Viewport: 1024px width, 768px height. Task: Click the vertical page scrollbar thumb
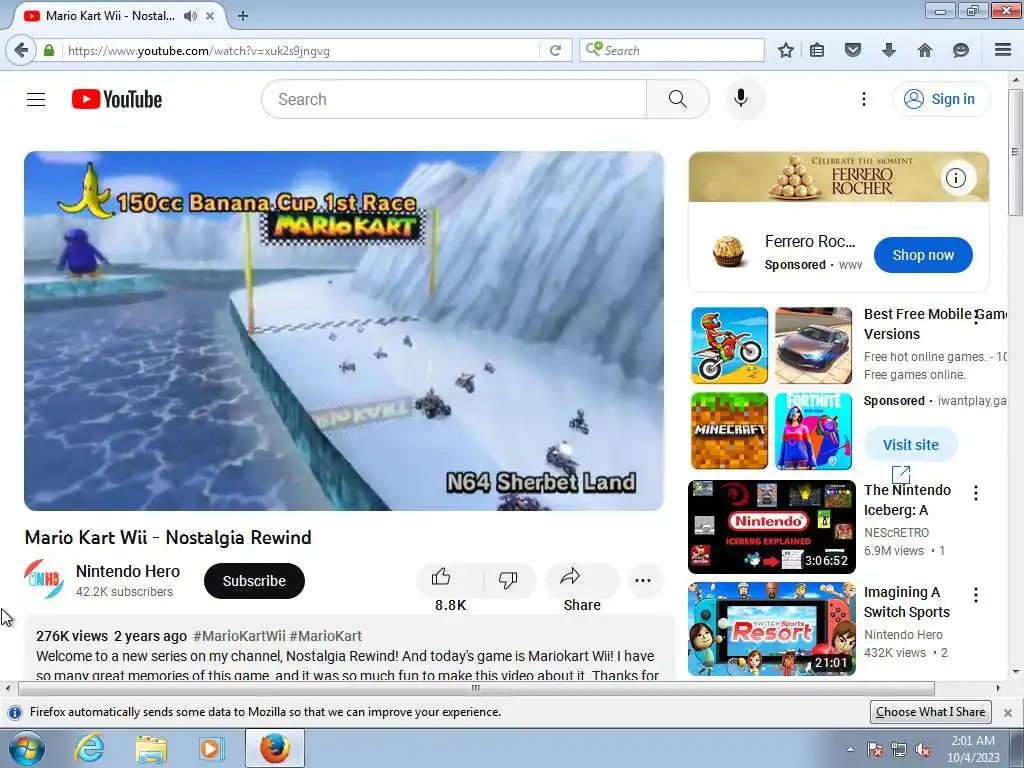coord(1016,152)
